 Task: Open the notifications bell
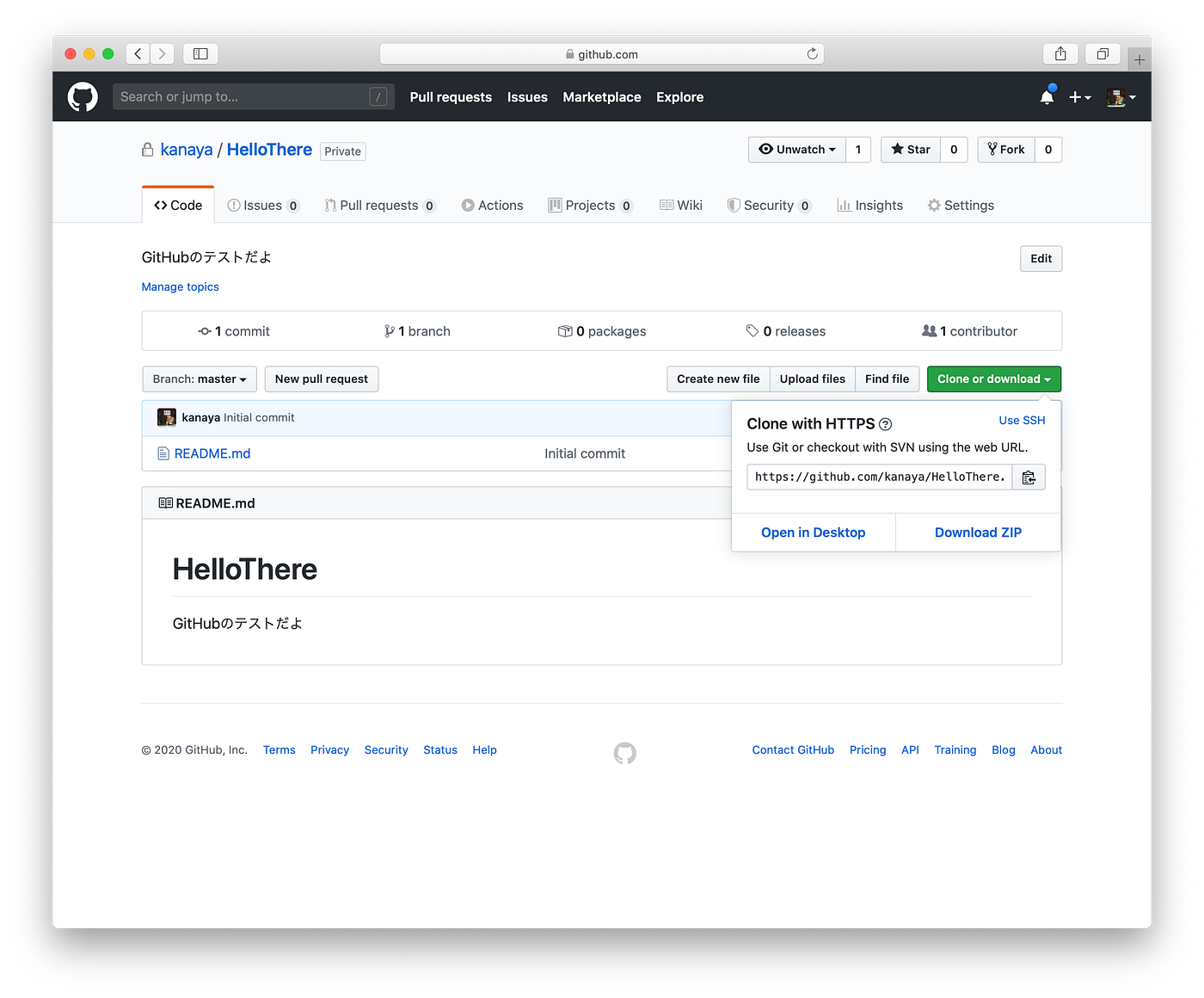[1047, 96]
